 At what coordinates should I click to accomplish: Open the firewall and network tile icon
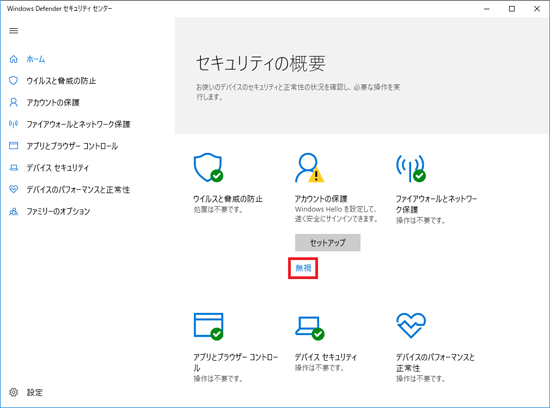(411, 168)
